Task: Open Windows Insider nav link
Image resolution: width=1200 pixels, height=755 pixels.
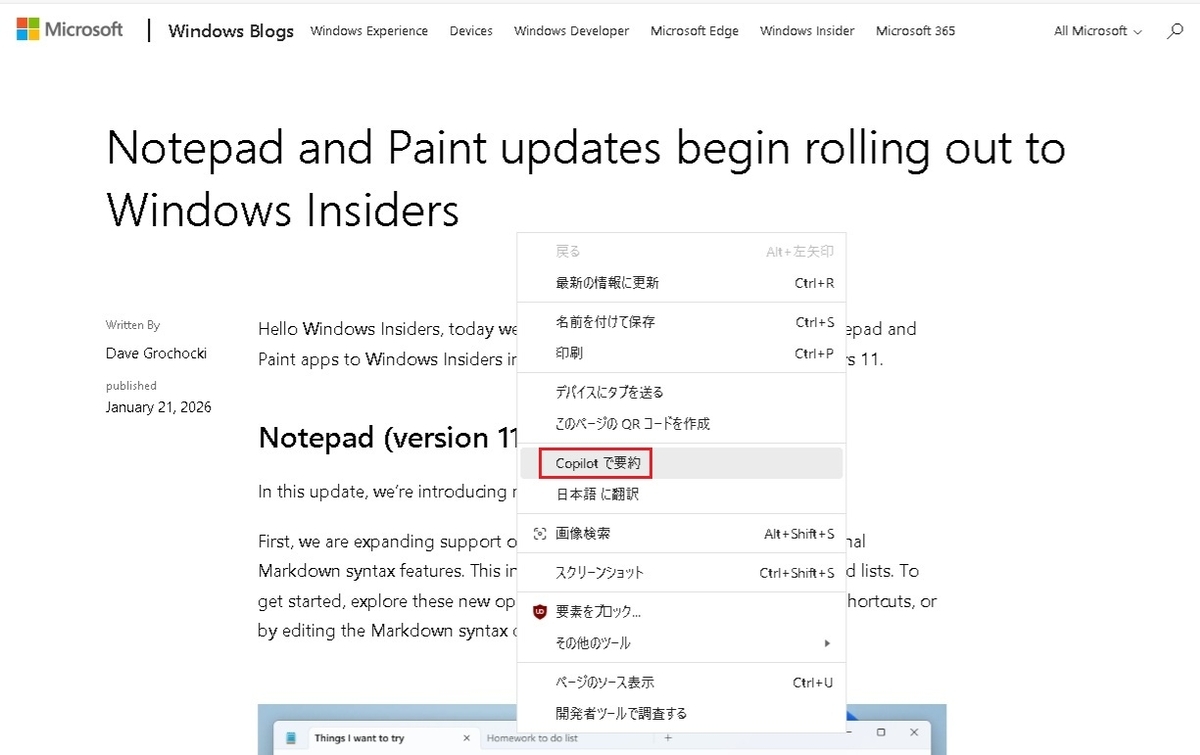Action: tap(807, 31)
